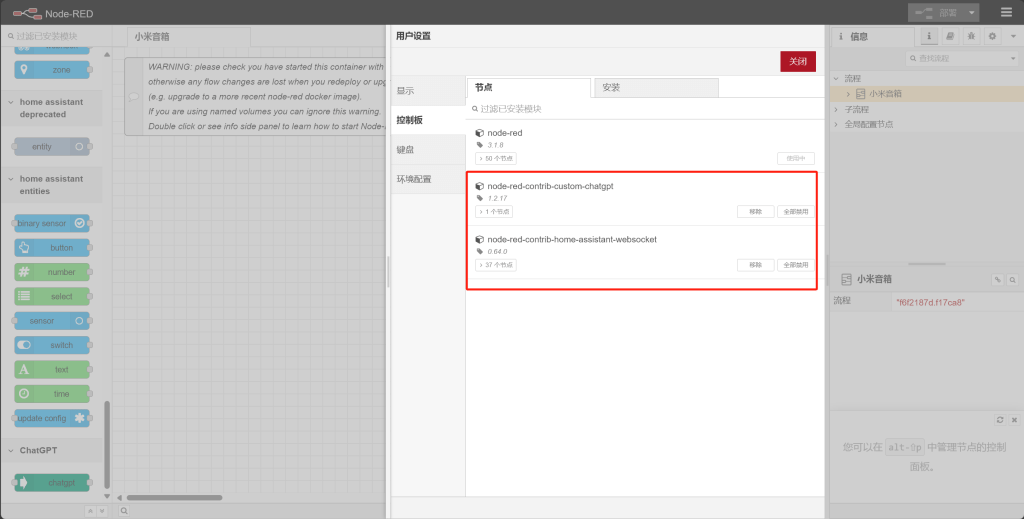Expand all palette categories icon
Viewport: 1024px width, 519px height.
[101, 511]
